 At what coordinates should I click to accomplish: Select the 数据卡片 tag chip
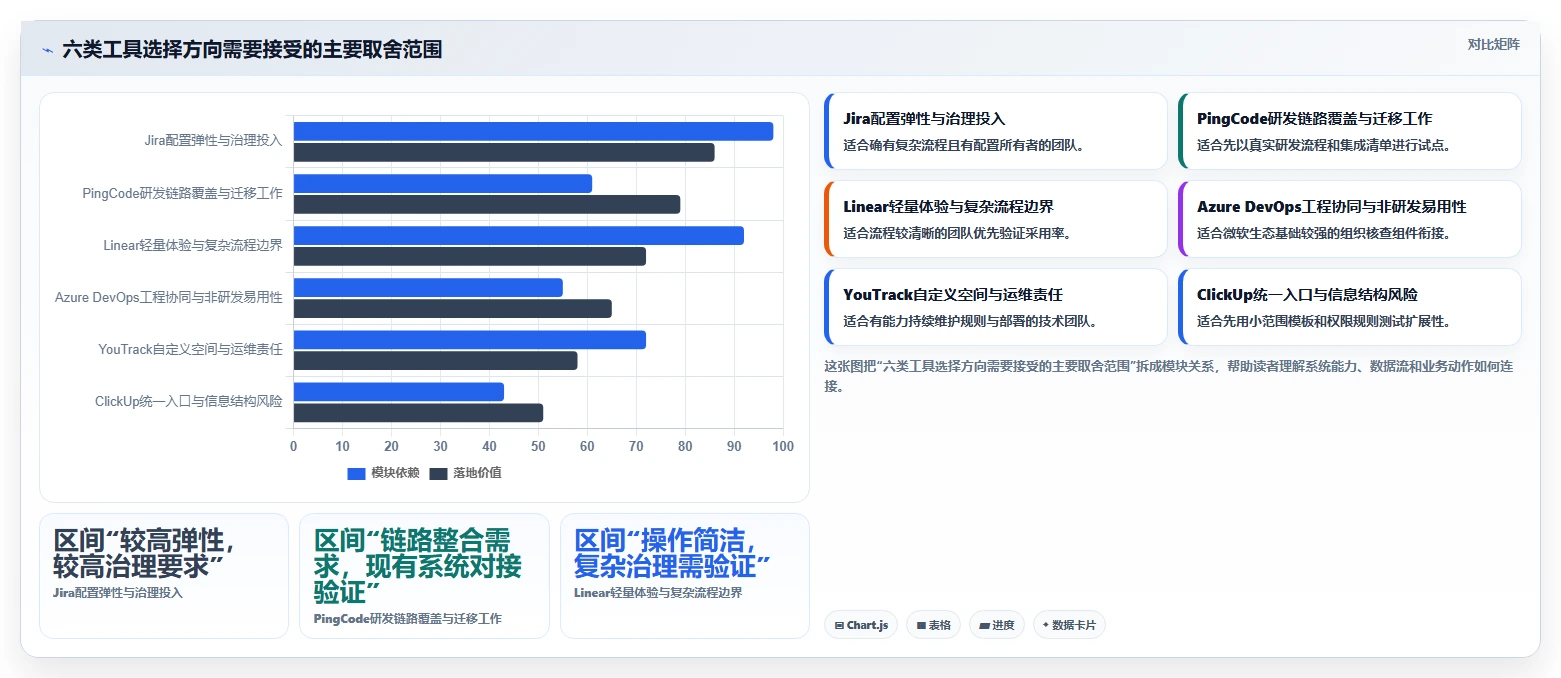point(1069,625)
